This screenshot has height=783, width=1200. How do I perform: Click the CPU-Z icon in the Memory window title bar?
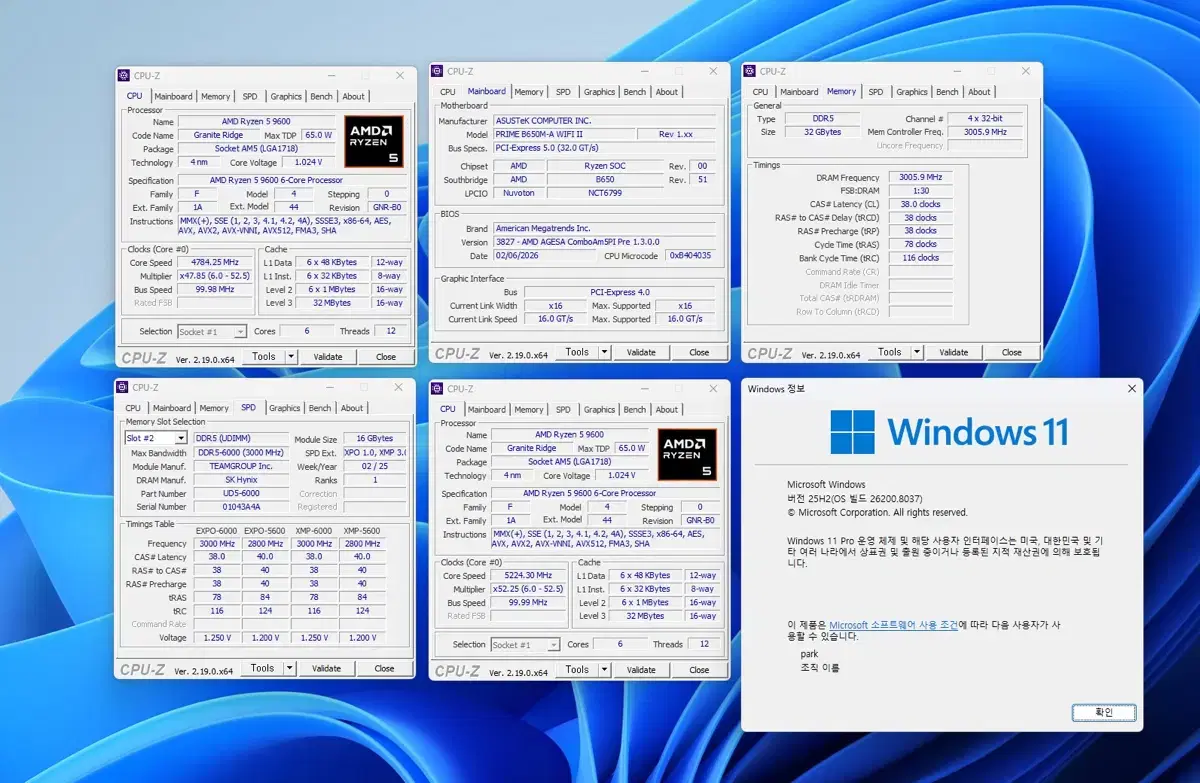[750, 71]
